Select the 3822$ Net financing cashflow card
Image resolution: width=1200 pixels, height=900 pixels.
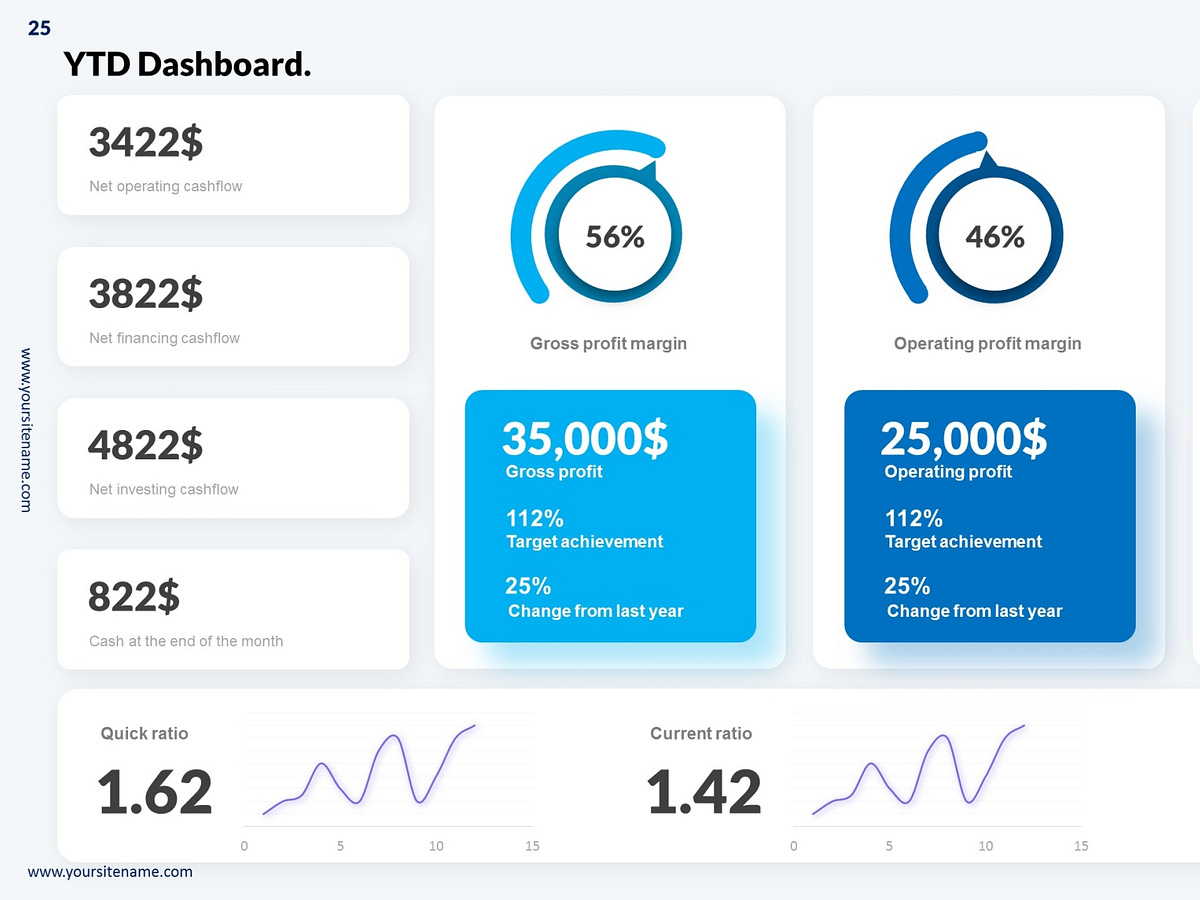233,306
